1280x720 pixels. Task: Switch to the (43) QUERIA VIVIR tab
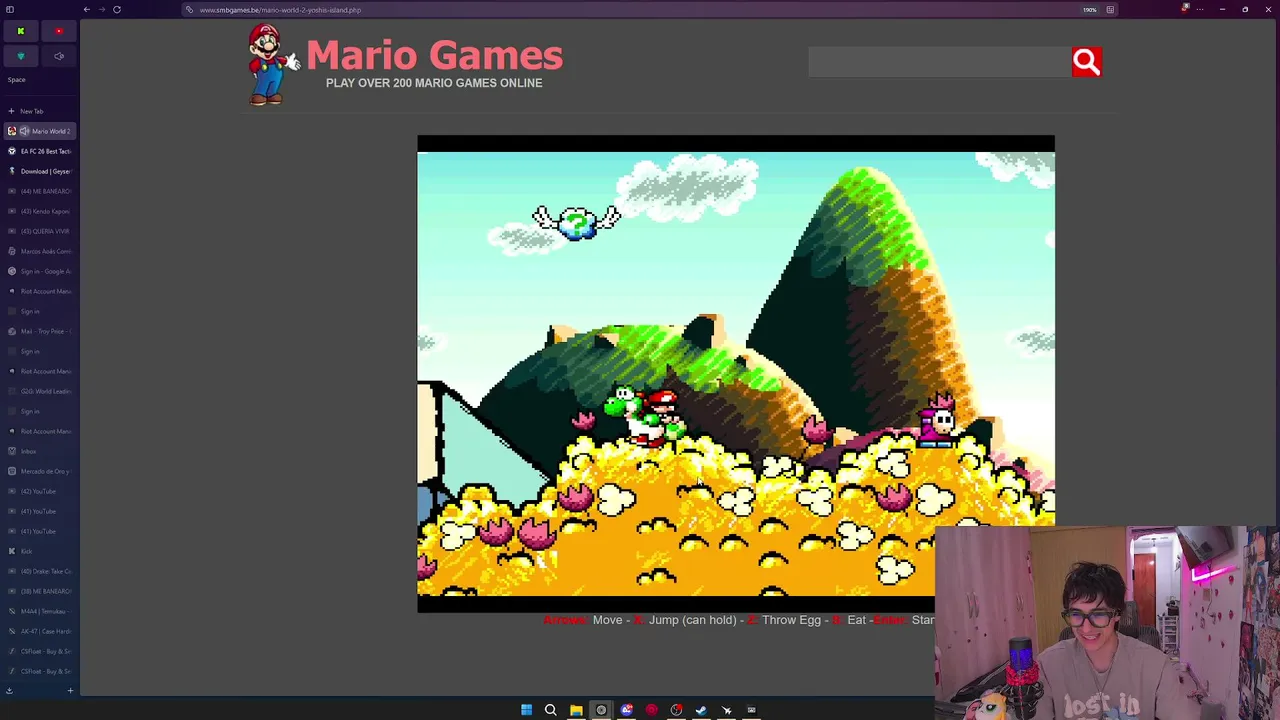pos(40,231)
